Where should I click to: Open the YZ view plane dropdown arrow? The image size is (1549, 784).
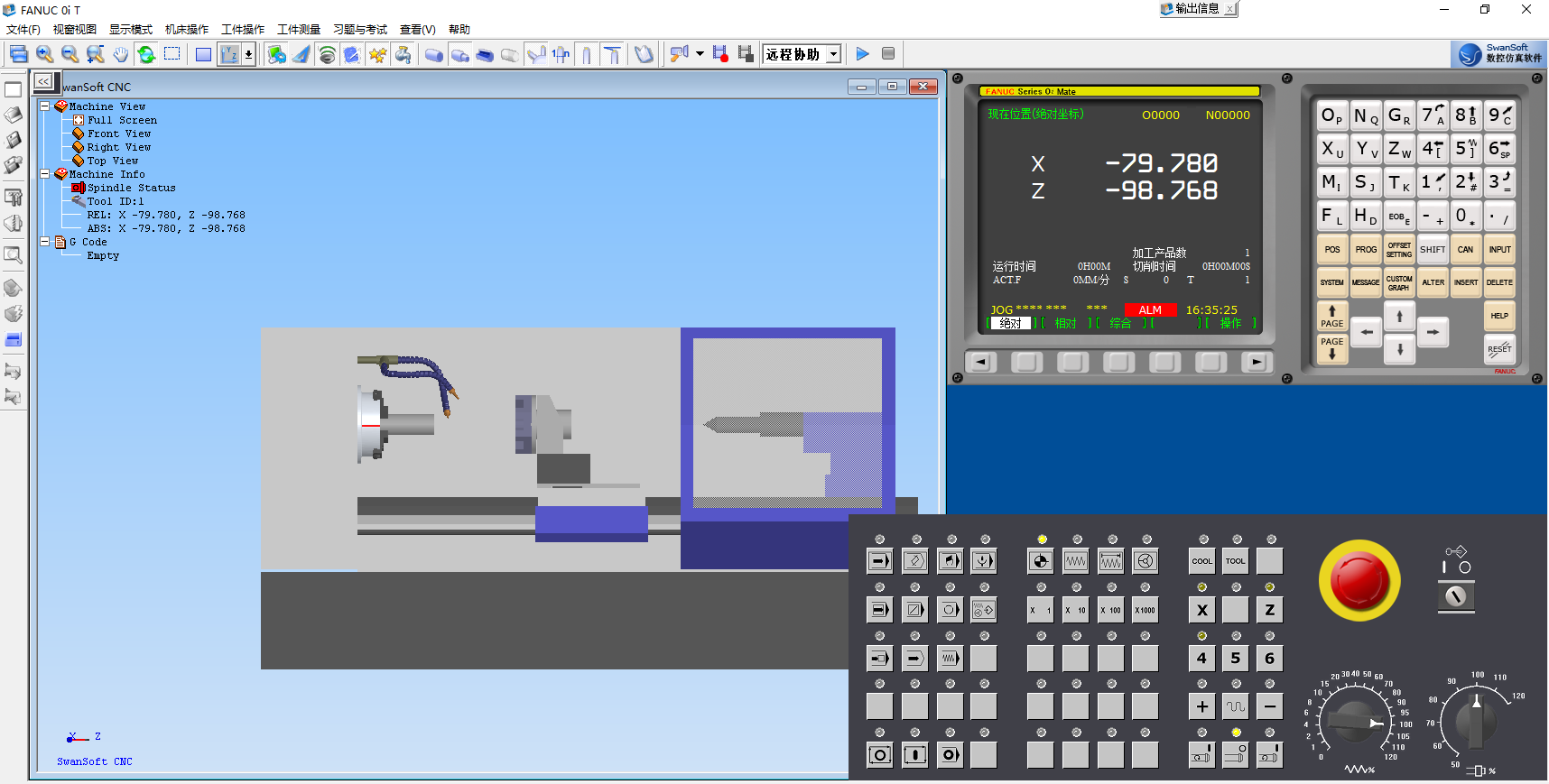click(x=248, y=54)
